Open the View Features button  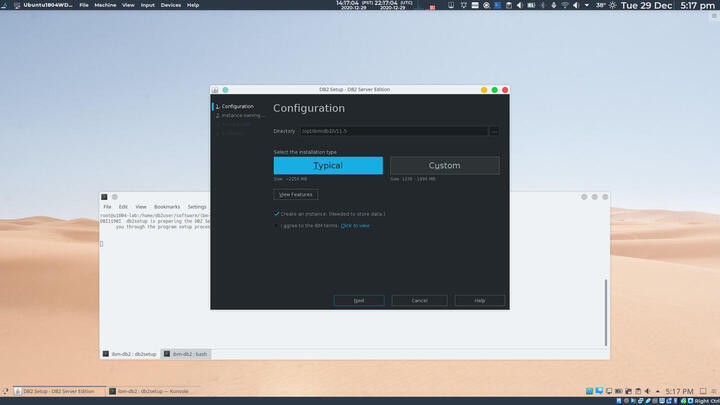coord(296,195)
